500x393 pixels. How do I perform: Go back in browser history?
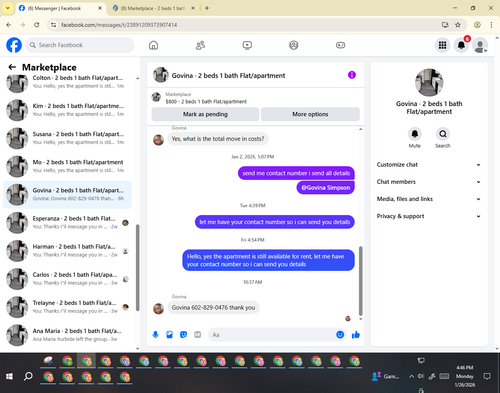9,25
